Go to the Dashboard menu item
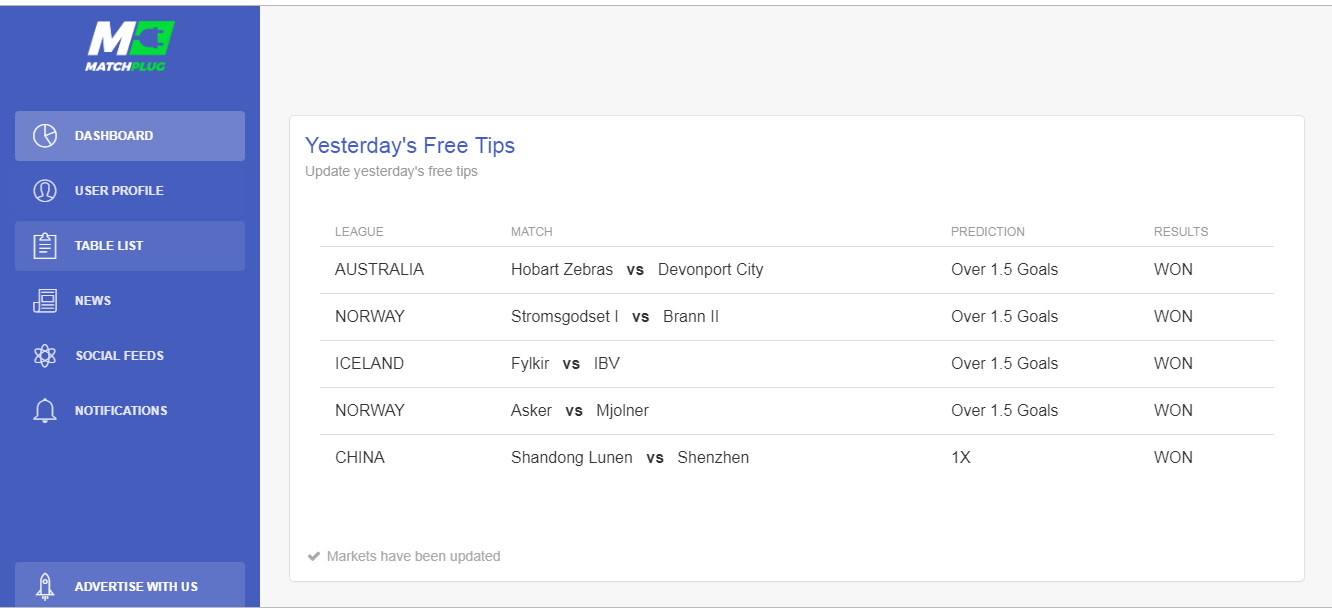 coord(130,136)
